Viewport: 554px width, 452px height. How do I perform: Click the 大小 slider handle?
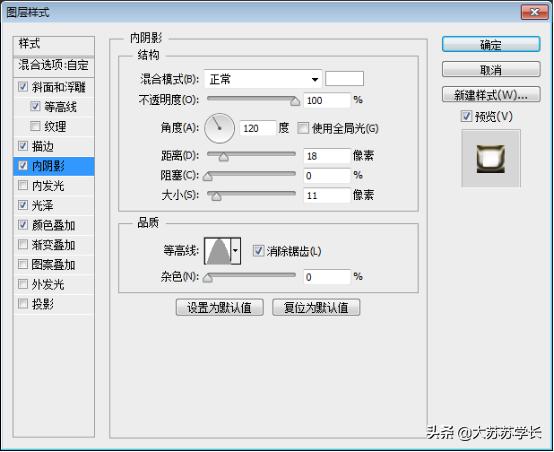[216, 196]
